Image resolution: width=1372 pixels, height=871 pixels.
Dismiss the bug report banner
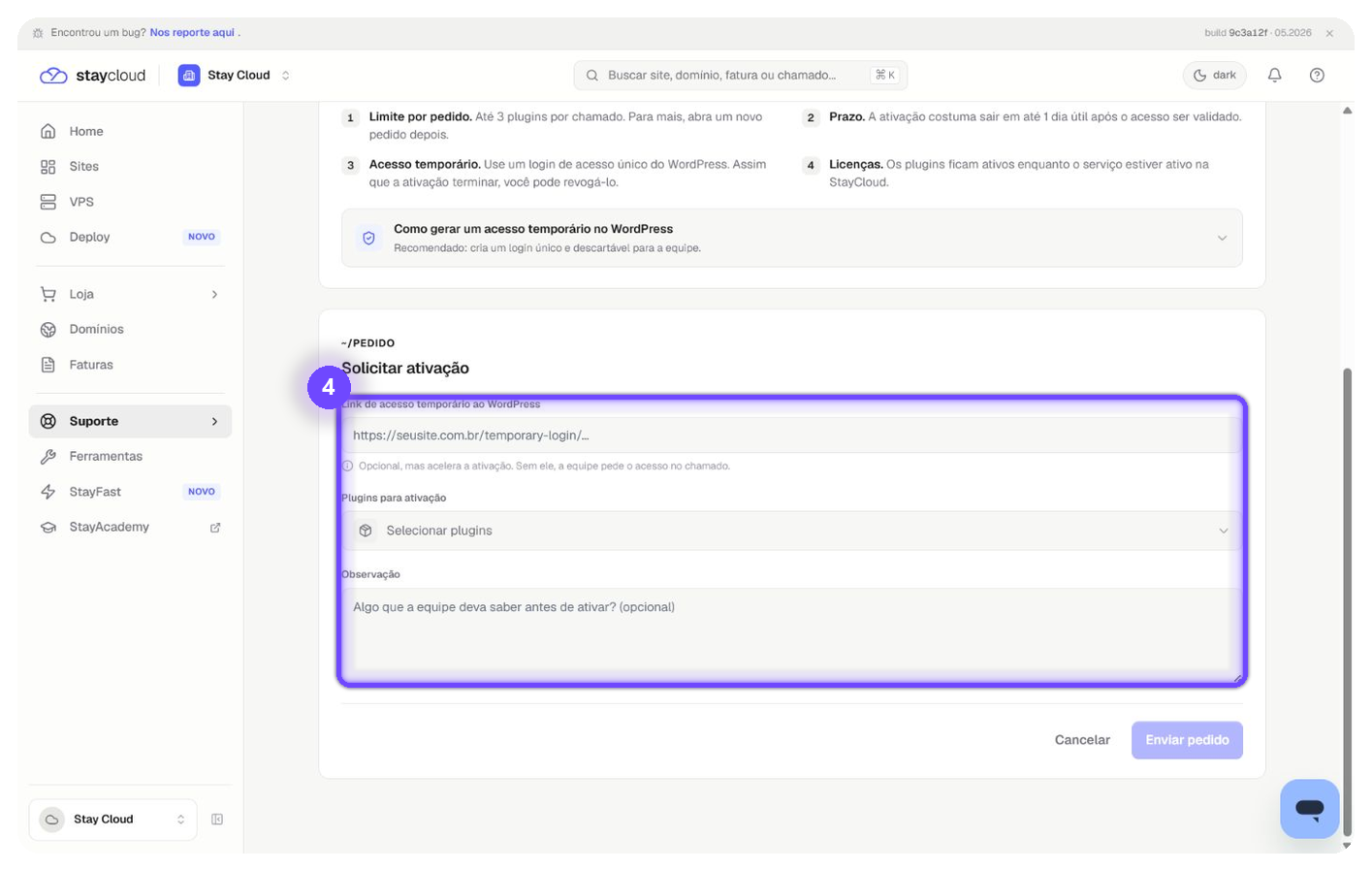pyautogui.click(x=1329, y=33)
